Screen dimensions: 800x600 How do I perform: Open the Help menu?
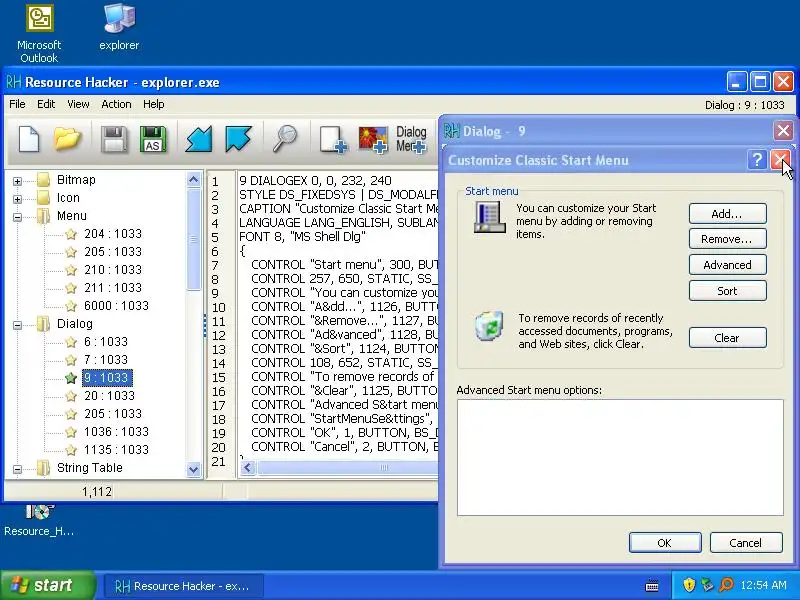coord(154,104)
